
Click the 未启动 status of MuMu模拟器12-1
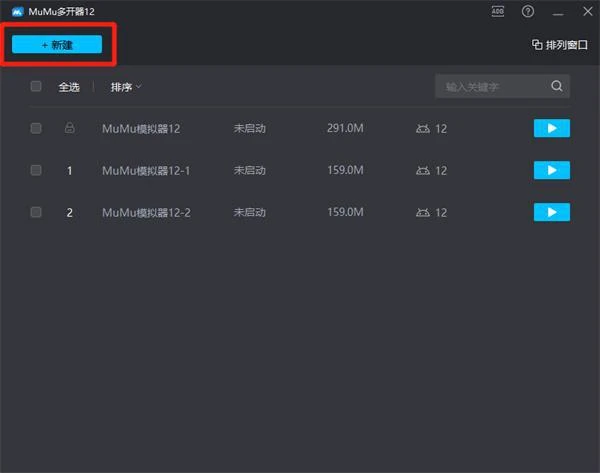tap(249, 170)
